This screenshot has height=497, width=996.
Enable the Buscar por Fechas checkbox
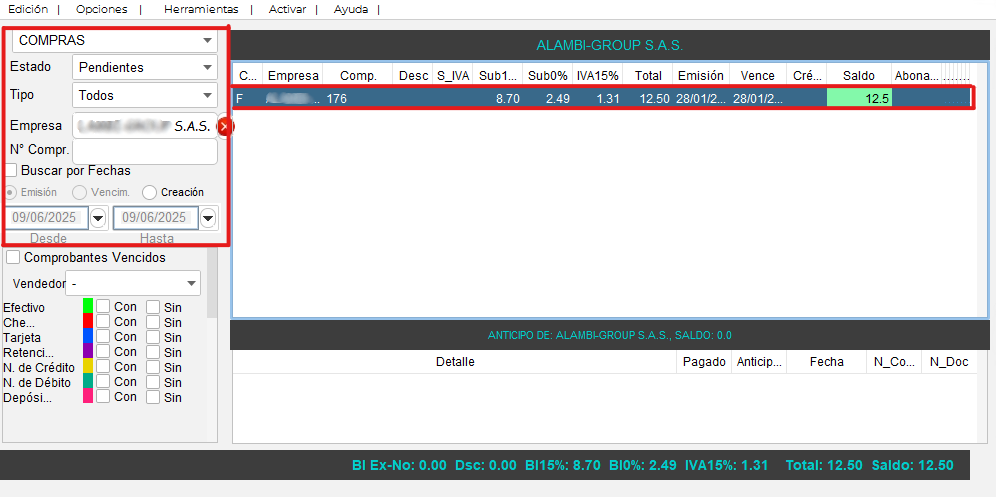coord(12,171)
